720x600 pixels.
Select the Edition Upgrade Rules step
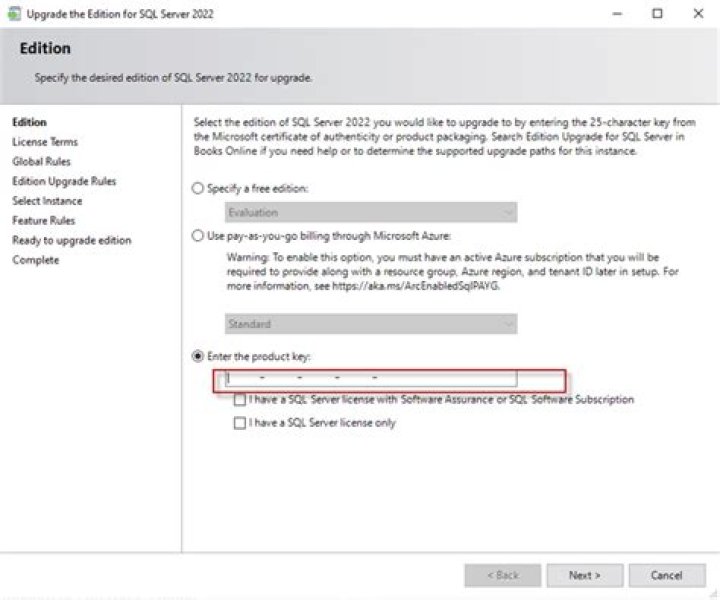click(x=64, y=181)
